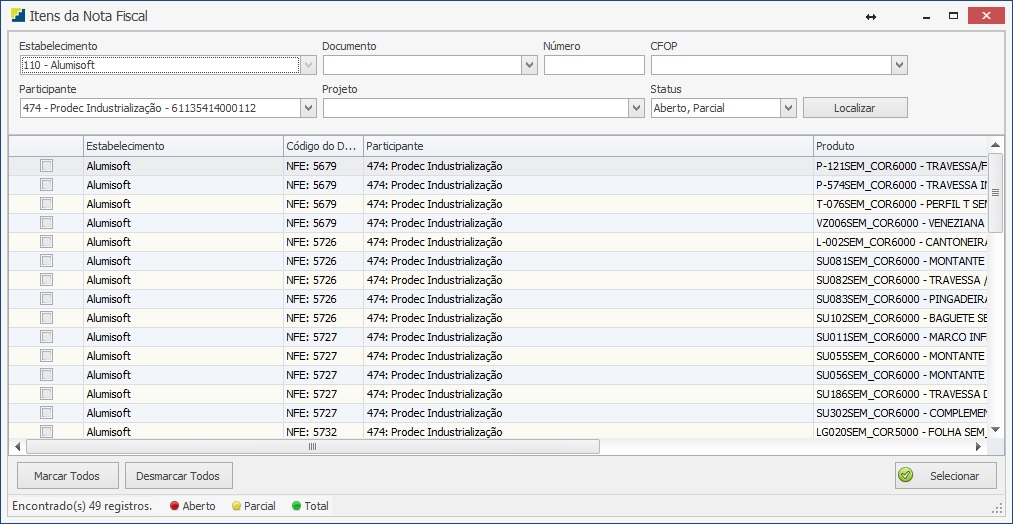Image resolution: width=1013 pixels, height=524 pixels.
Task: Expand the Documento dropdown
Action: tap(529, 65)
